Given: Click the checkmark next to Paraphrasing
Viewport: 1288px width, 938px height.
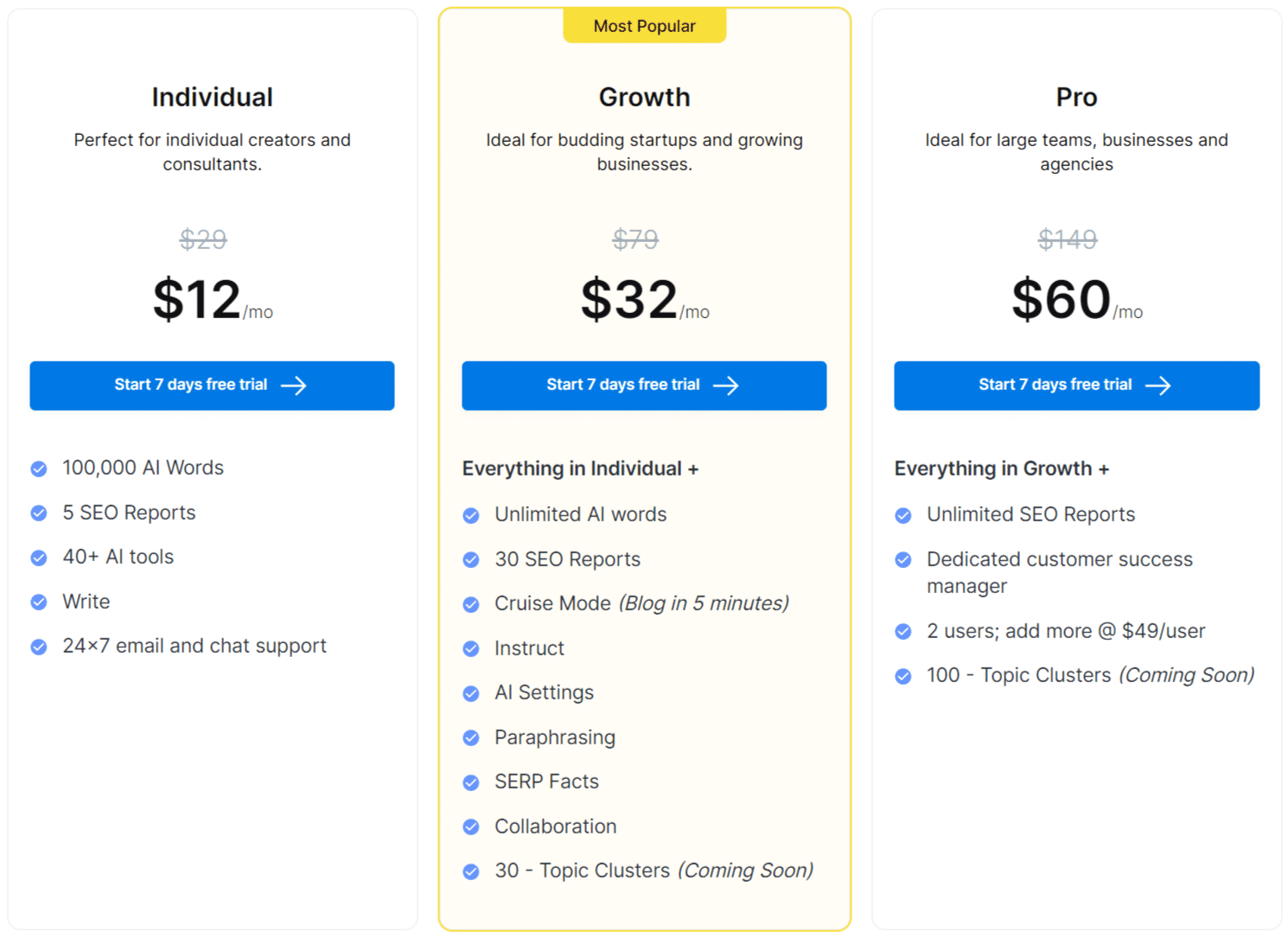Looking at the screenshot, I should pyautogui.click(x=471, y=738).
